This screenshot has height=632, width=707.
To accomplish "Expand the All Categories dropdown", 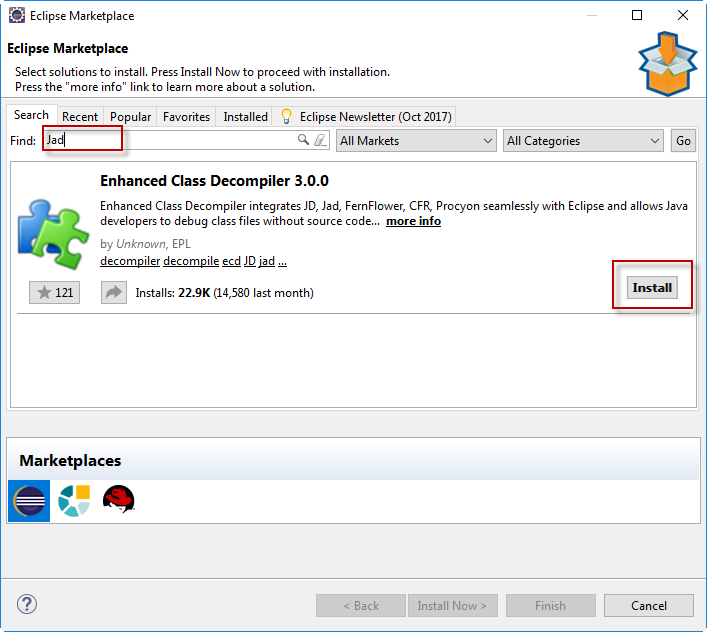I will [583, 141].
